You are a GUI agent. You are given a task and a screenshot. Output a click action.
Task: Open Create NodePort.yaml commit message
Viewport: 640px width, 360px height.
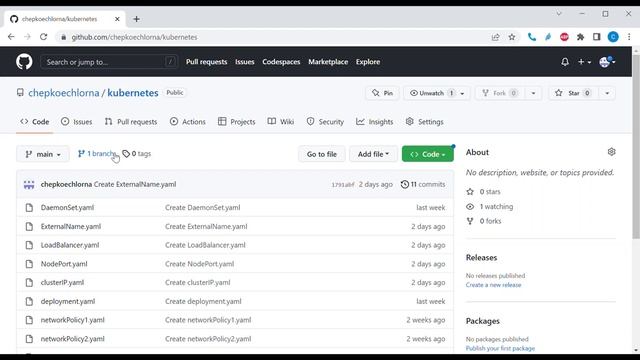200,264
